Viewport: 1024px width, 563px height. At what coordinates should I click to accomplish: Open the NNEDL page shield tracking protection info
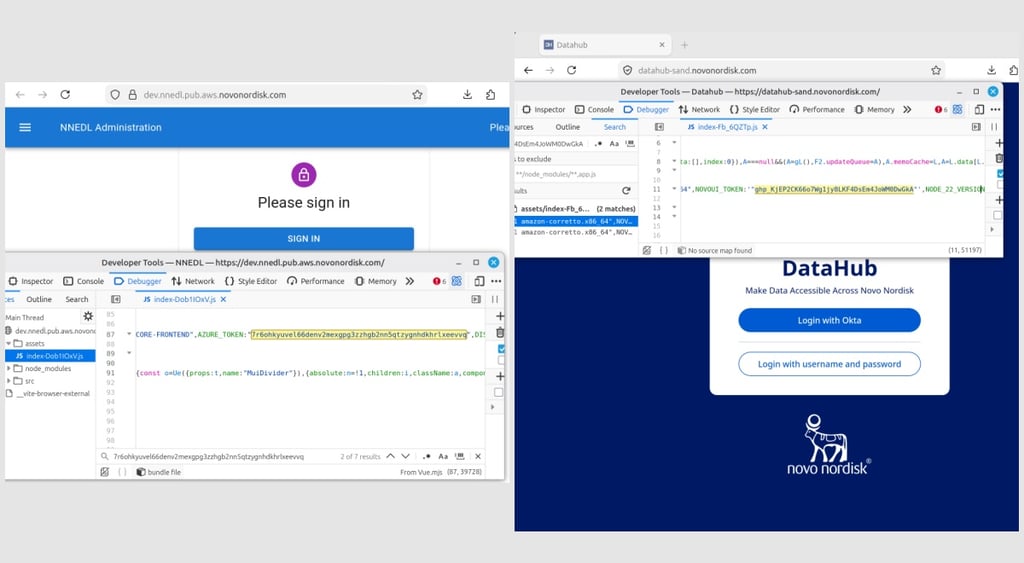pyautogui.click(x=115, y=95)
